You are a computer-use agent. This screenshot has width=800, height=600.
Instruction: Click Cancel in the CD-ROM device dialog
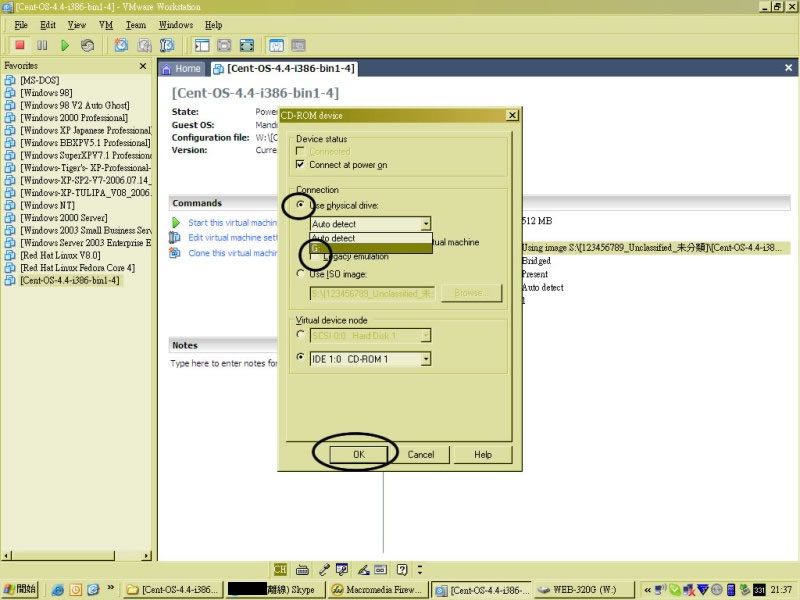[421, 454]
